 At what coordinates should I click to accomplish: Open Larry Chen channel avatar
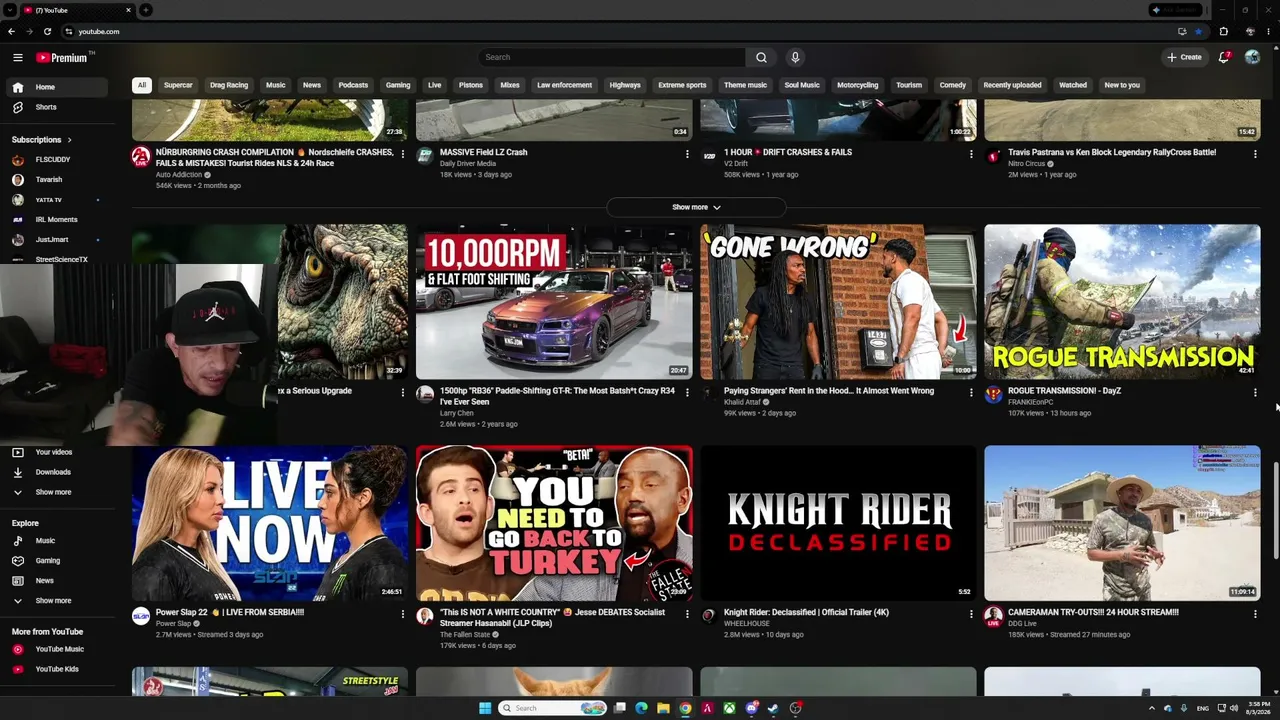pyautogui.click(x=425, y=395)
